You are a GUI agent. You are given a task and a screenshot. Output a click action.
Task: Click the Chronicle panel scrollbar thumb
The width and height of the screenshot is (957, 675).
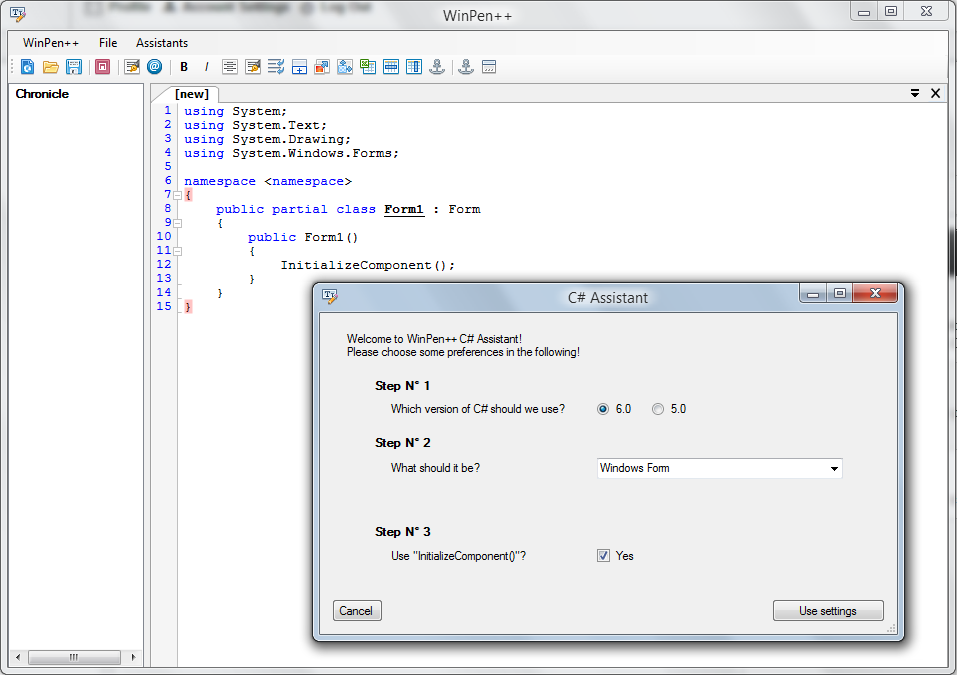74,657
